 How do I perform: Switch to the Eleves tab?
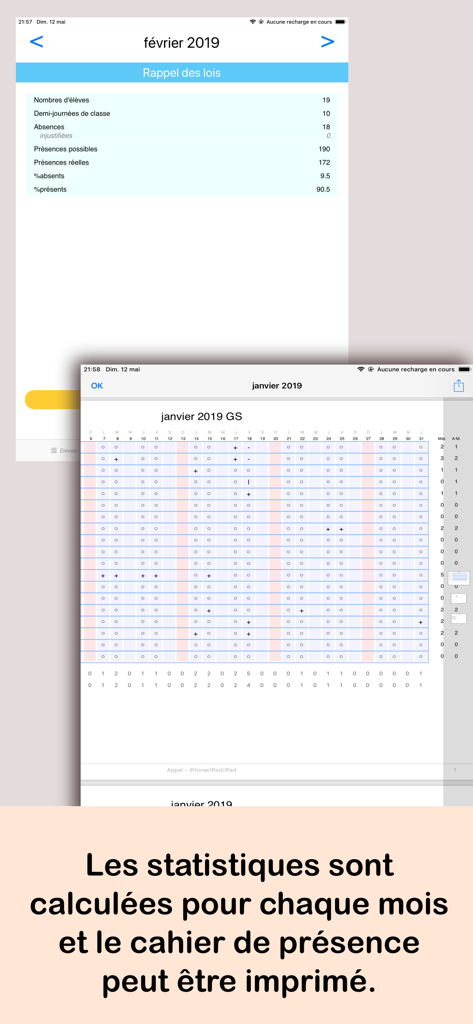pyautogui.click(x=64, y=450)
